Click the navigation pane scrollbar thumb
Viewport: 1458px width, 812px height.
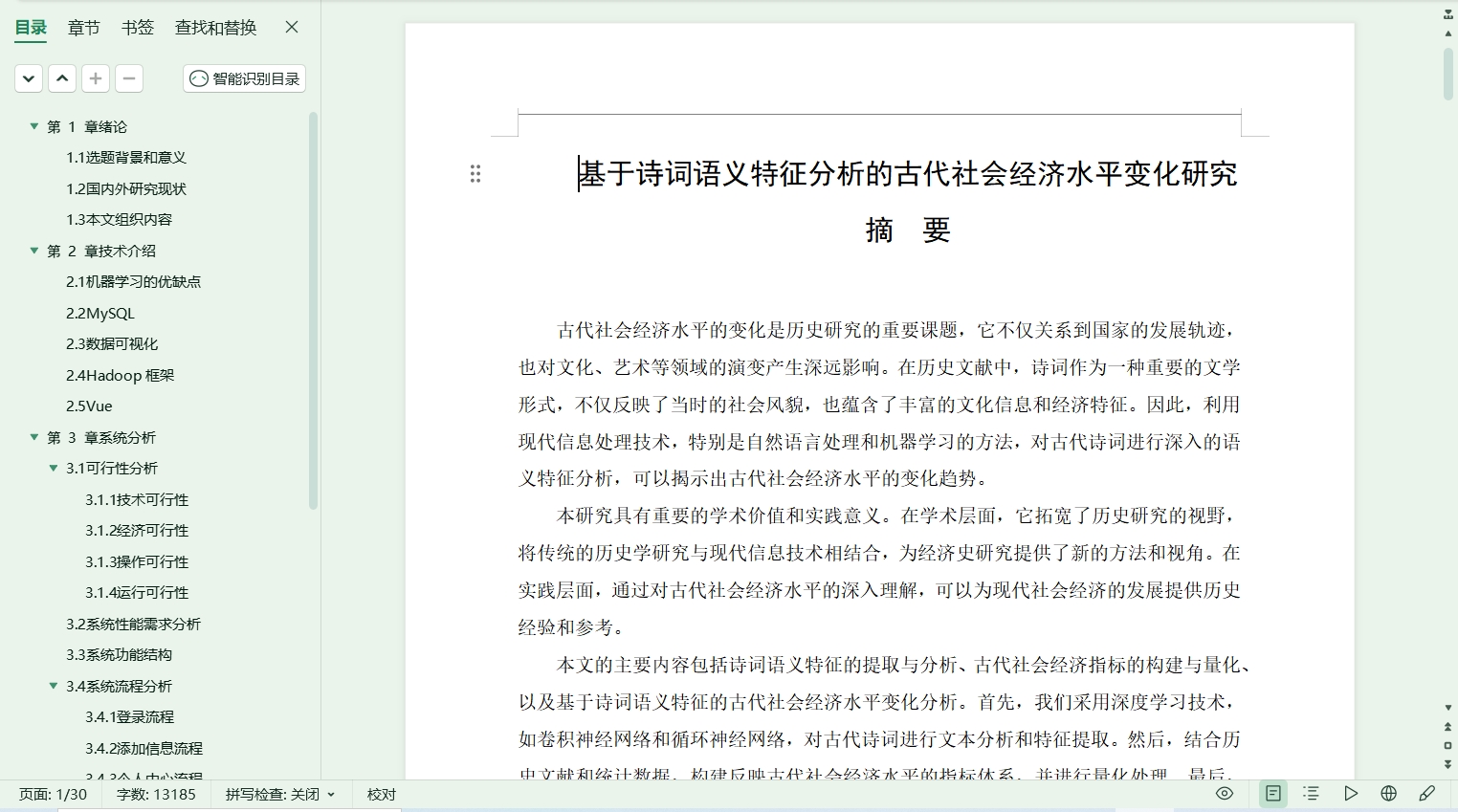click(313, 311)
